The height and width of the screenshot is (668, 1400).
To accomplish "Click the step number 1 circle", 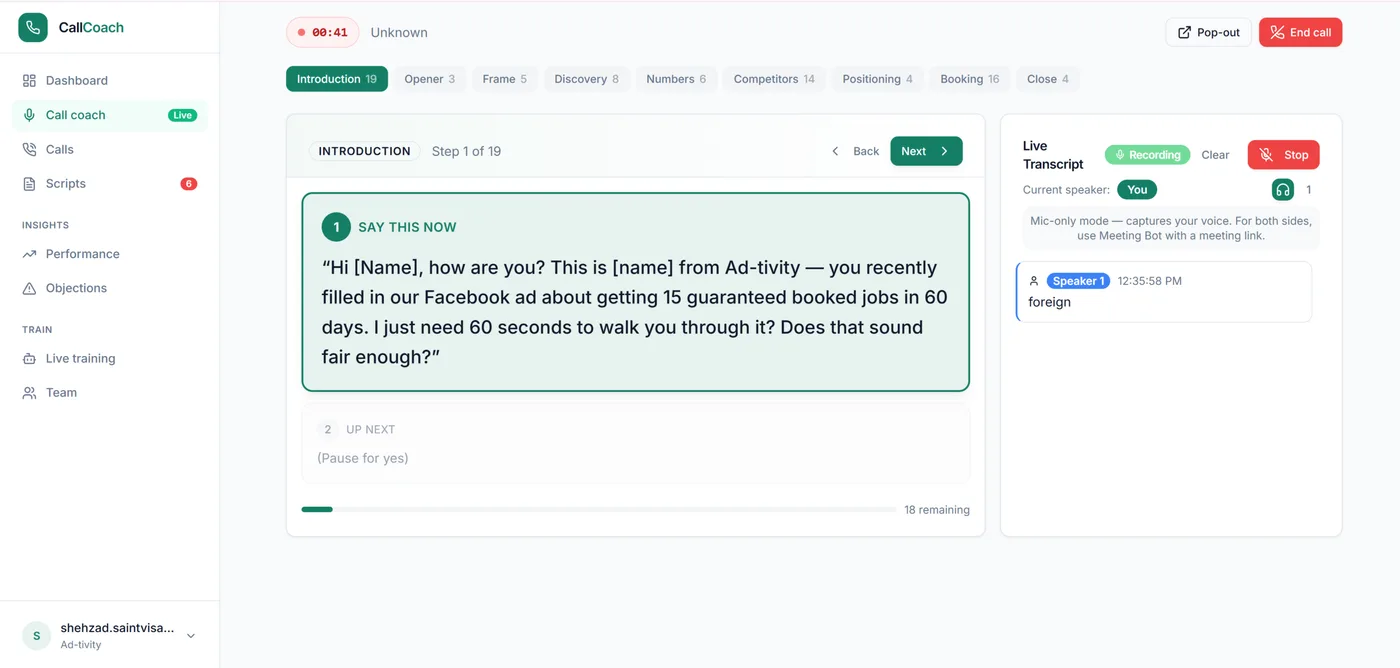I will point(336,227).
